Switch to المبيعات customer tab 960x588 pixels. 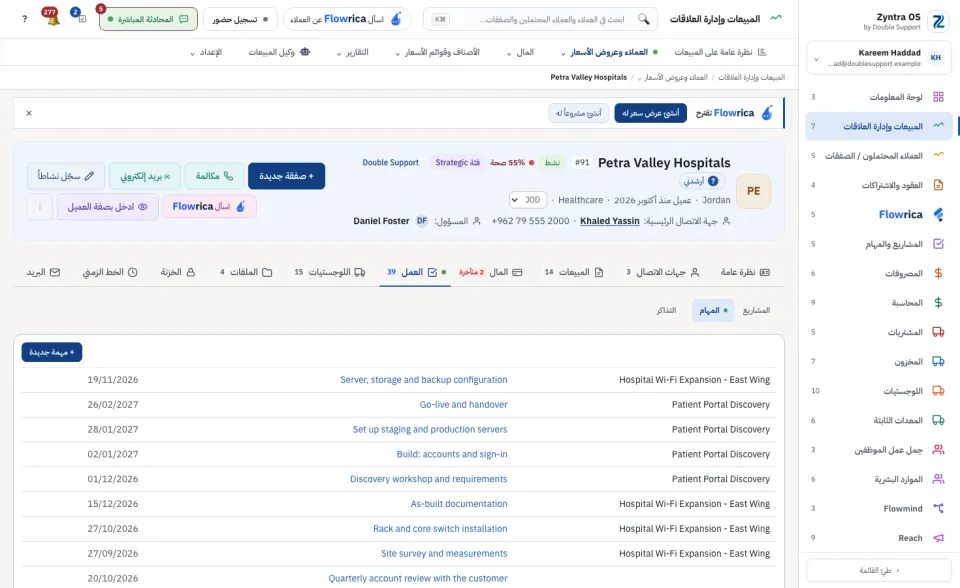[574, 272]
